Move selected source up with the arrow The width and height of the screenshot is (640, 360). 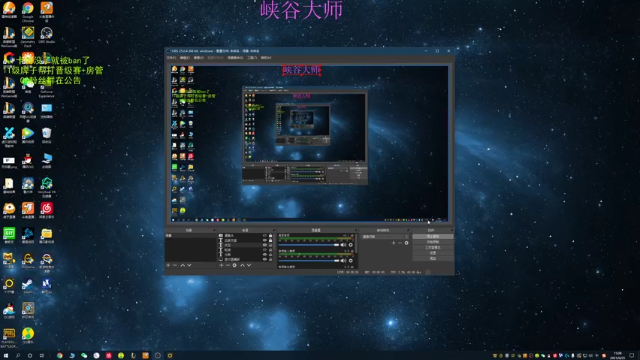coord(242,265)
